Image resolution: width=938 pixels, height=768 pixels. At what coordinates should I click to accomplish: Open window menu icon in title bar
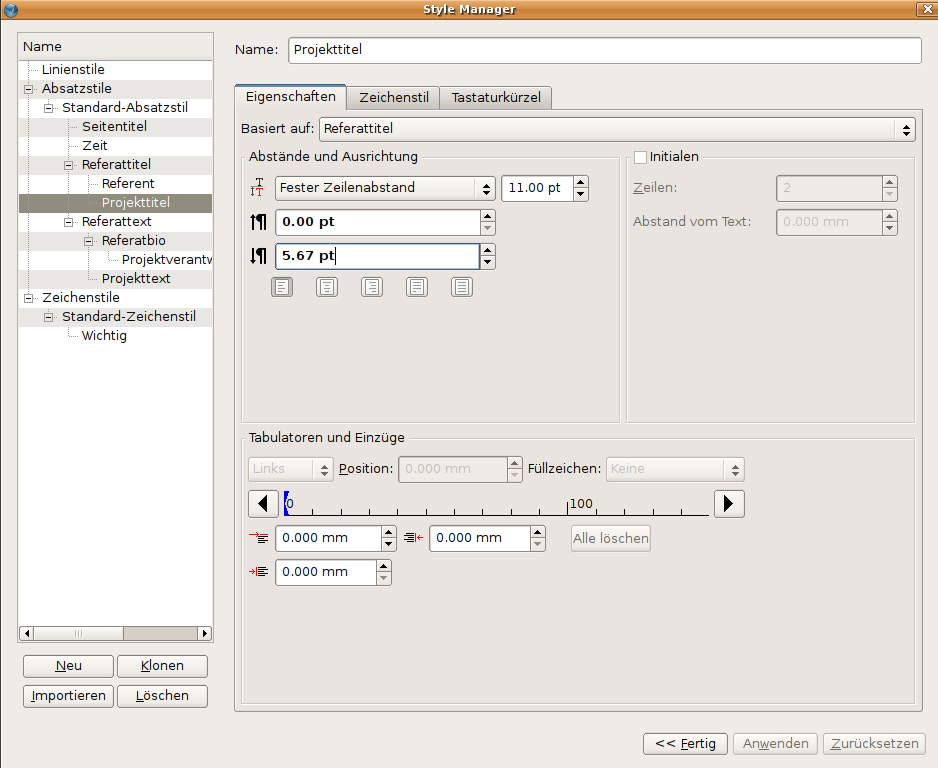coord(11,10)
